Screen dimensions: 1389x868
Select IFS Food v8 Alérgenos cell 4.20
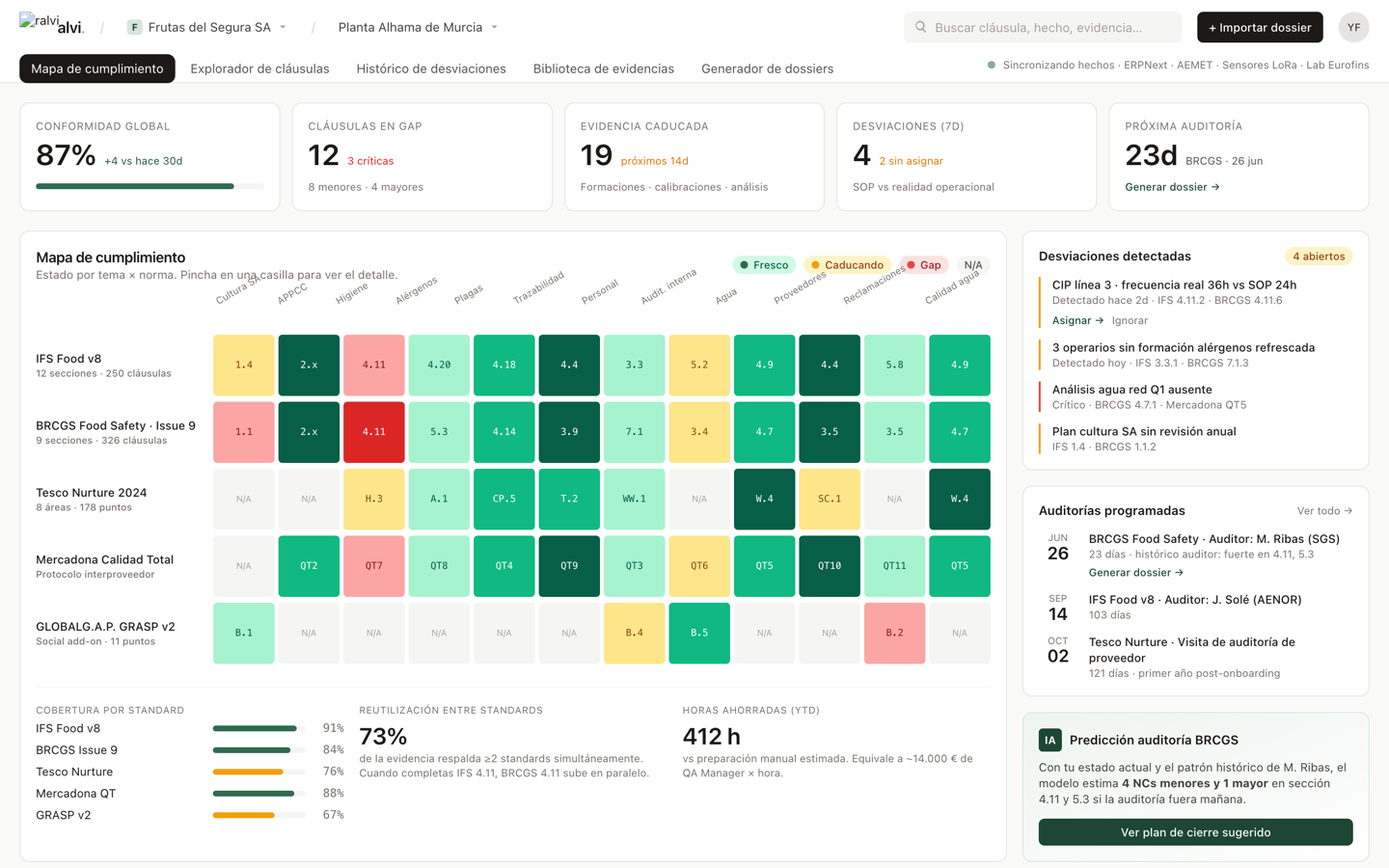click(439, 366)
